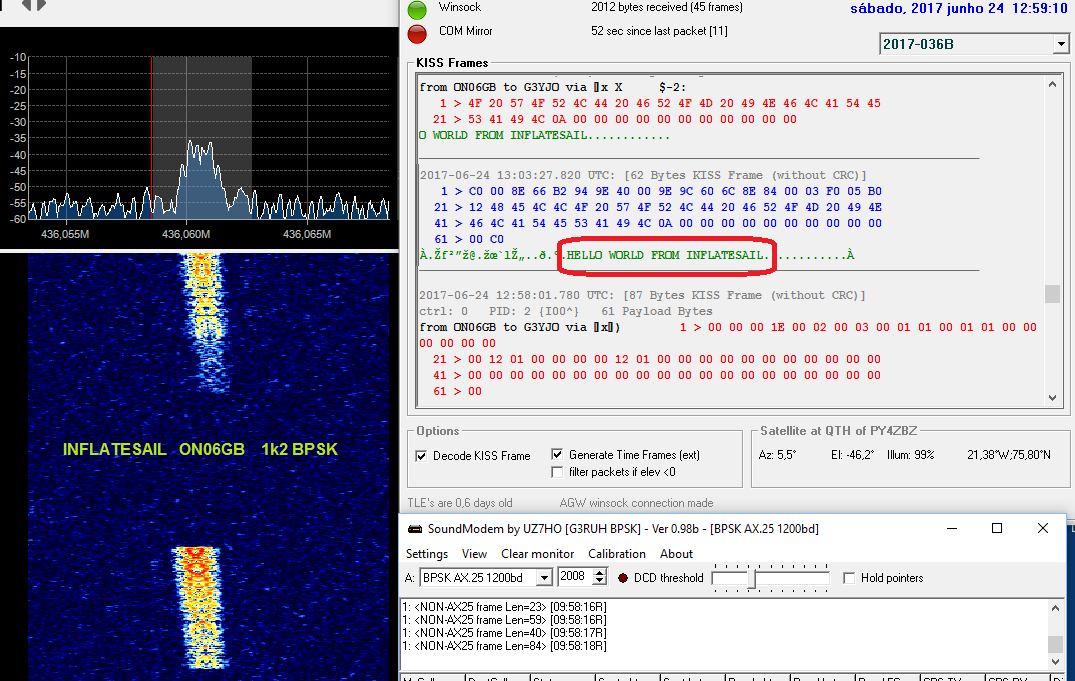Click the NON-AX25 frame Len=59 line

(504, 620)
